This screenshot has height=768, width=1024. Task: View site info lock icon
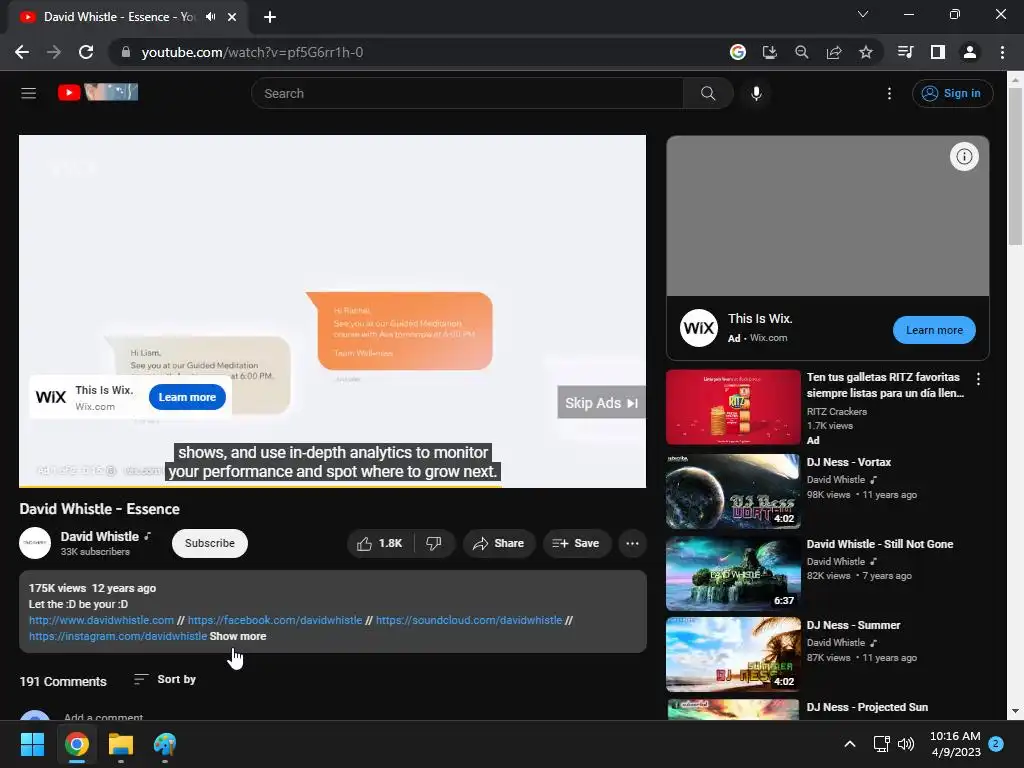[x=126, y=52]
